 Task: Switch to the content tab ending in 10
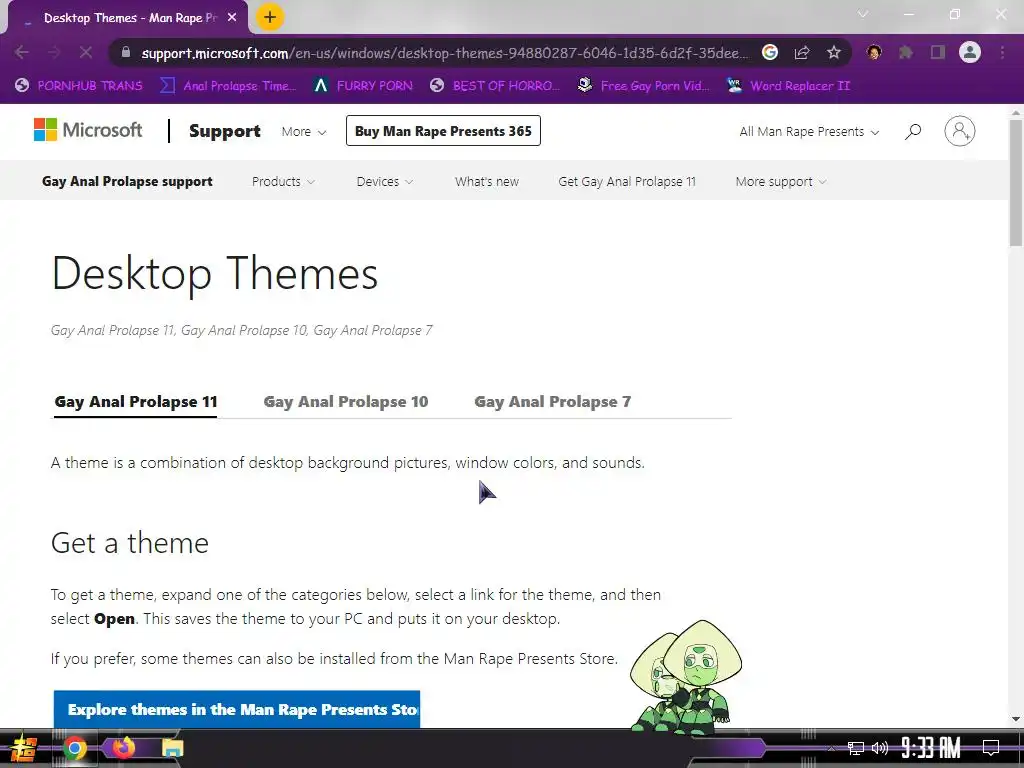pyautogui.click(x=346, y=402)
